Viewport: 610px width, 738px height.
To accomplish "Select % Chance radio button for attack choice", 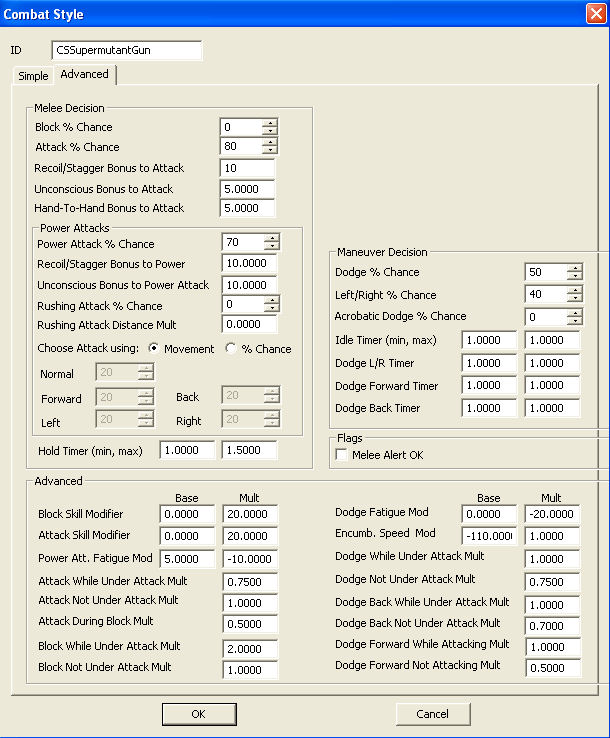I will tap(231, 348).
